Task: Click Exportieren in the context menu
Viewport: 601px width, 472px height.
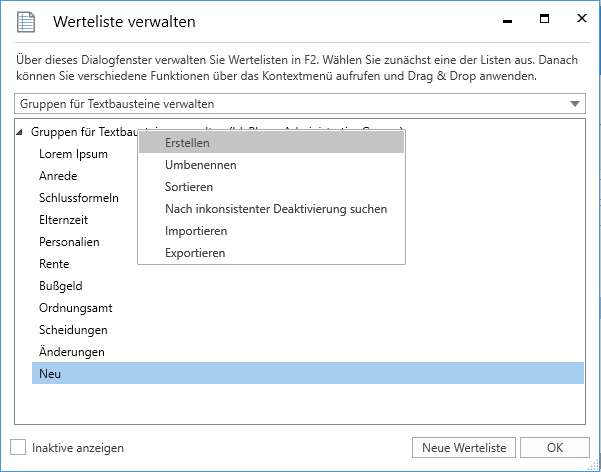Action: [195, 253]
